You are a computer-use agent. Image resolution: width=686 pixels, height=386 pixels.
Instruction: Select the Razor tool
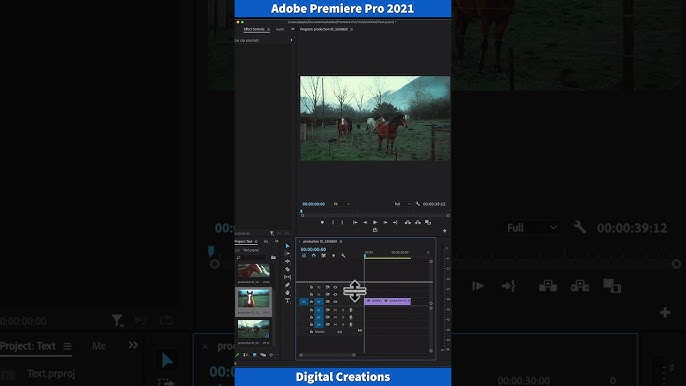click(287, 269)
